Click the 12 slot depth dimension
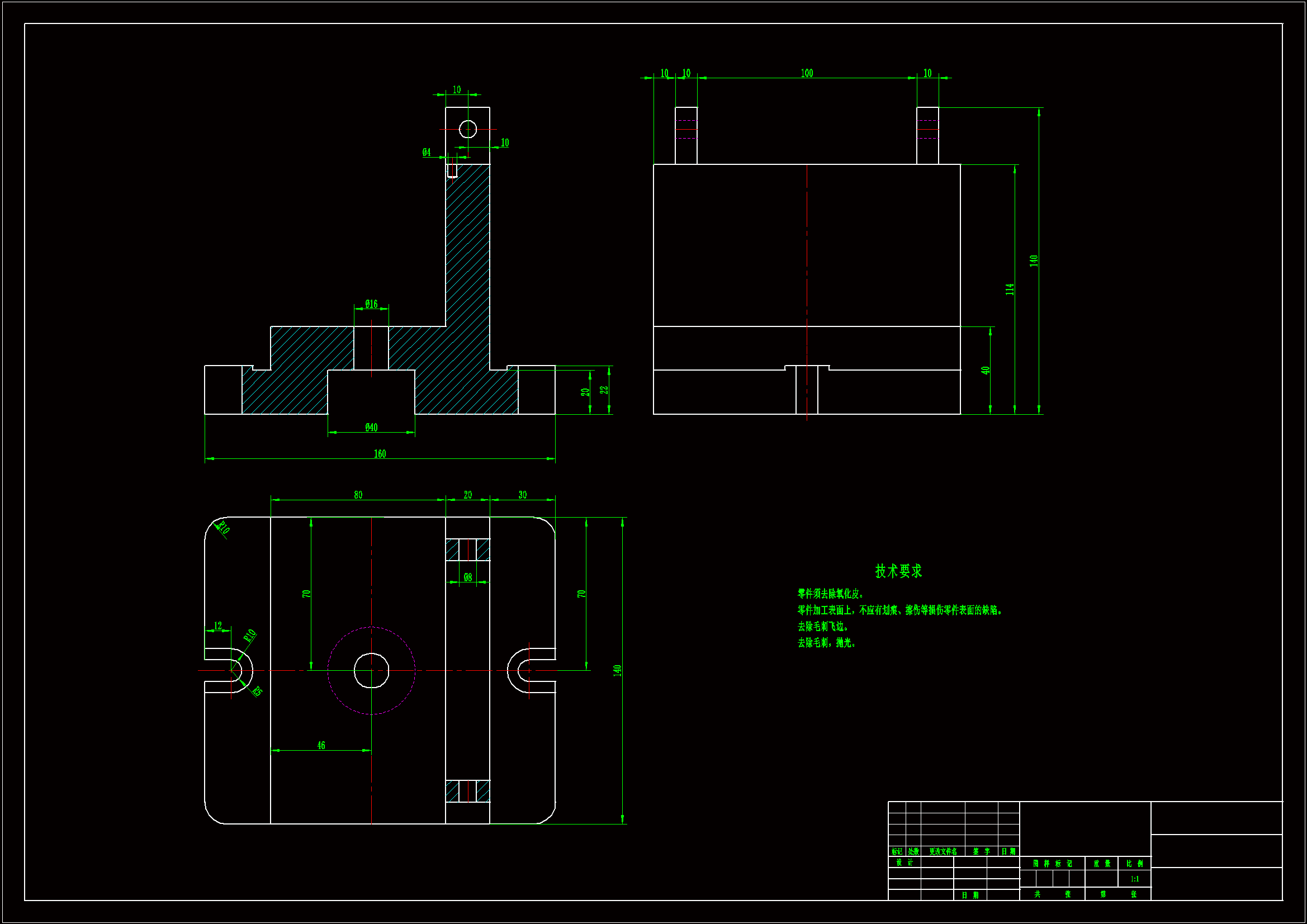 [x=218, y=626]
